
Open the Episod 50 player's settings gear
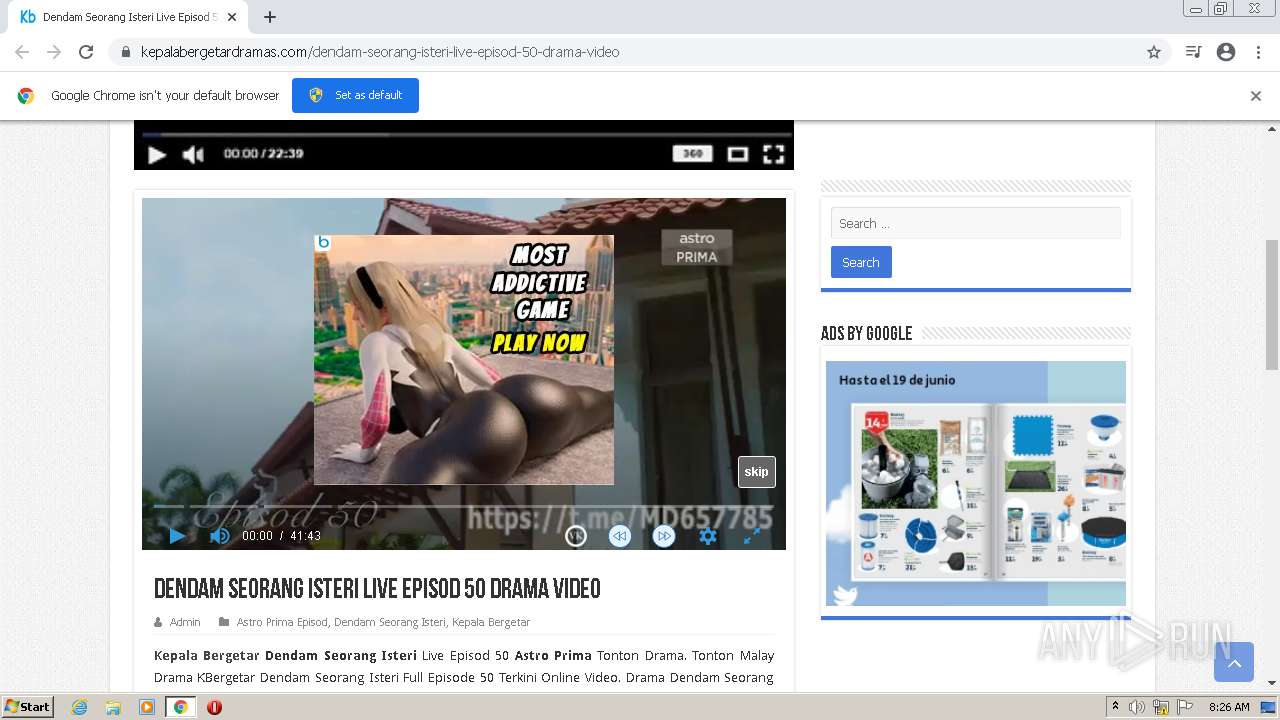(x=708, y=536)
